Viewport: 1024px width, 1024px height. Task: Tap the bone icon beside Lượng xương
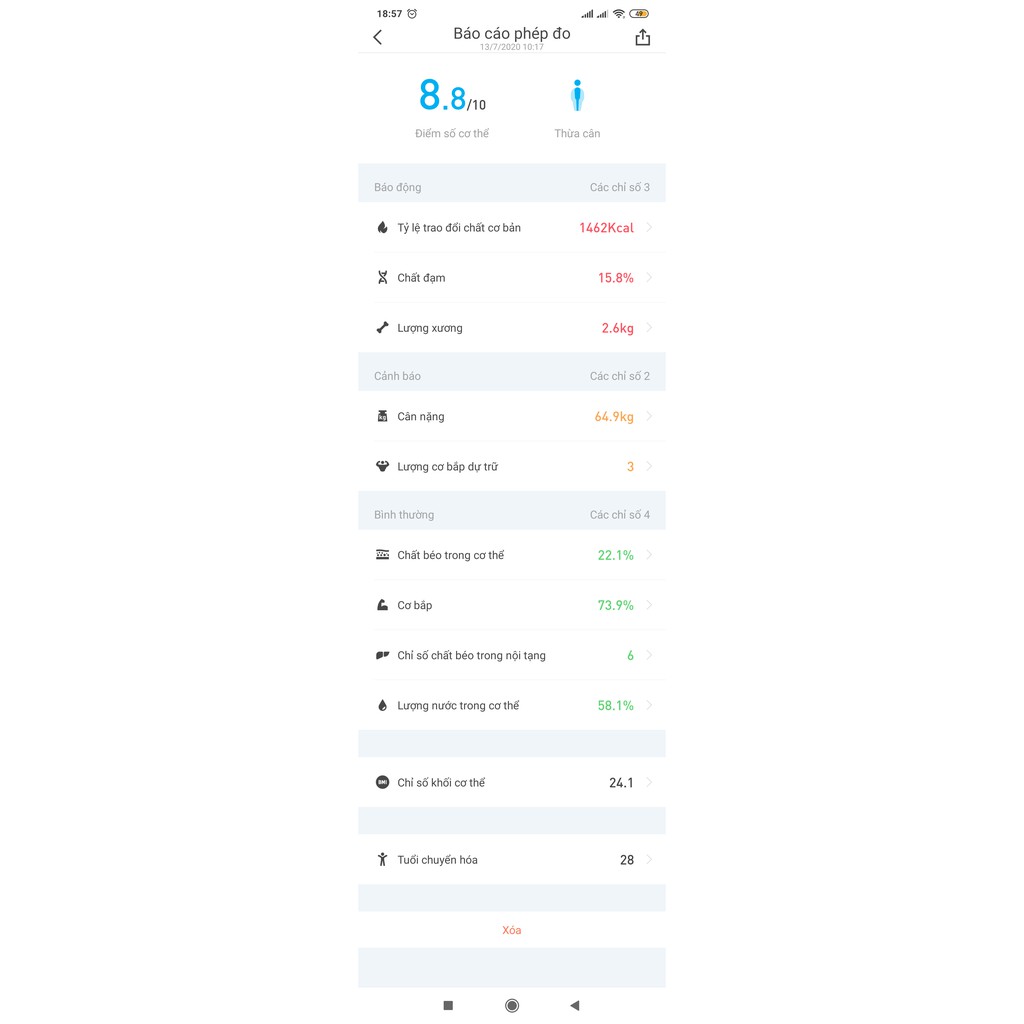click(383, 328)
